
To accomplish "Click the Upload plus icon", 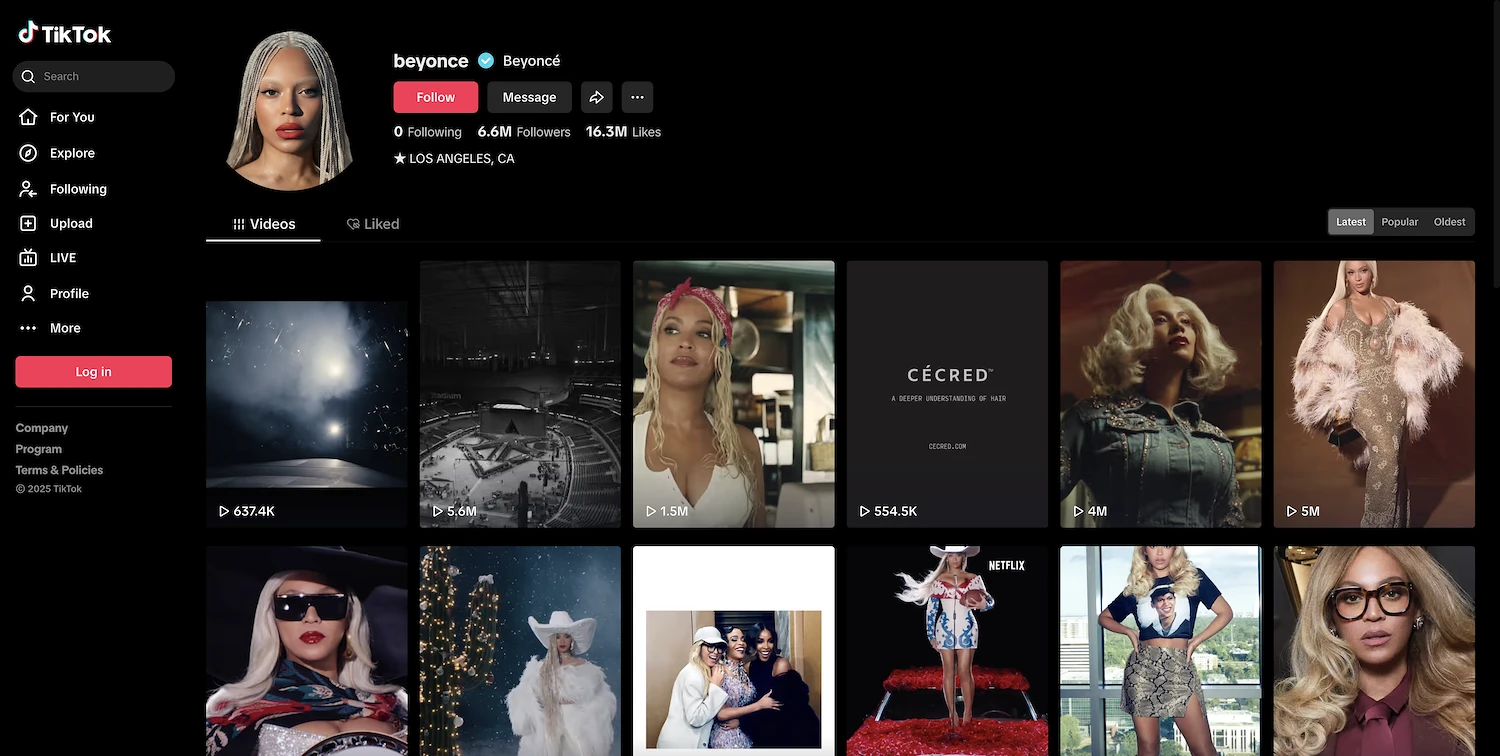I will click(29, 224).
